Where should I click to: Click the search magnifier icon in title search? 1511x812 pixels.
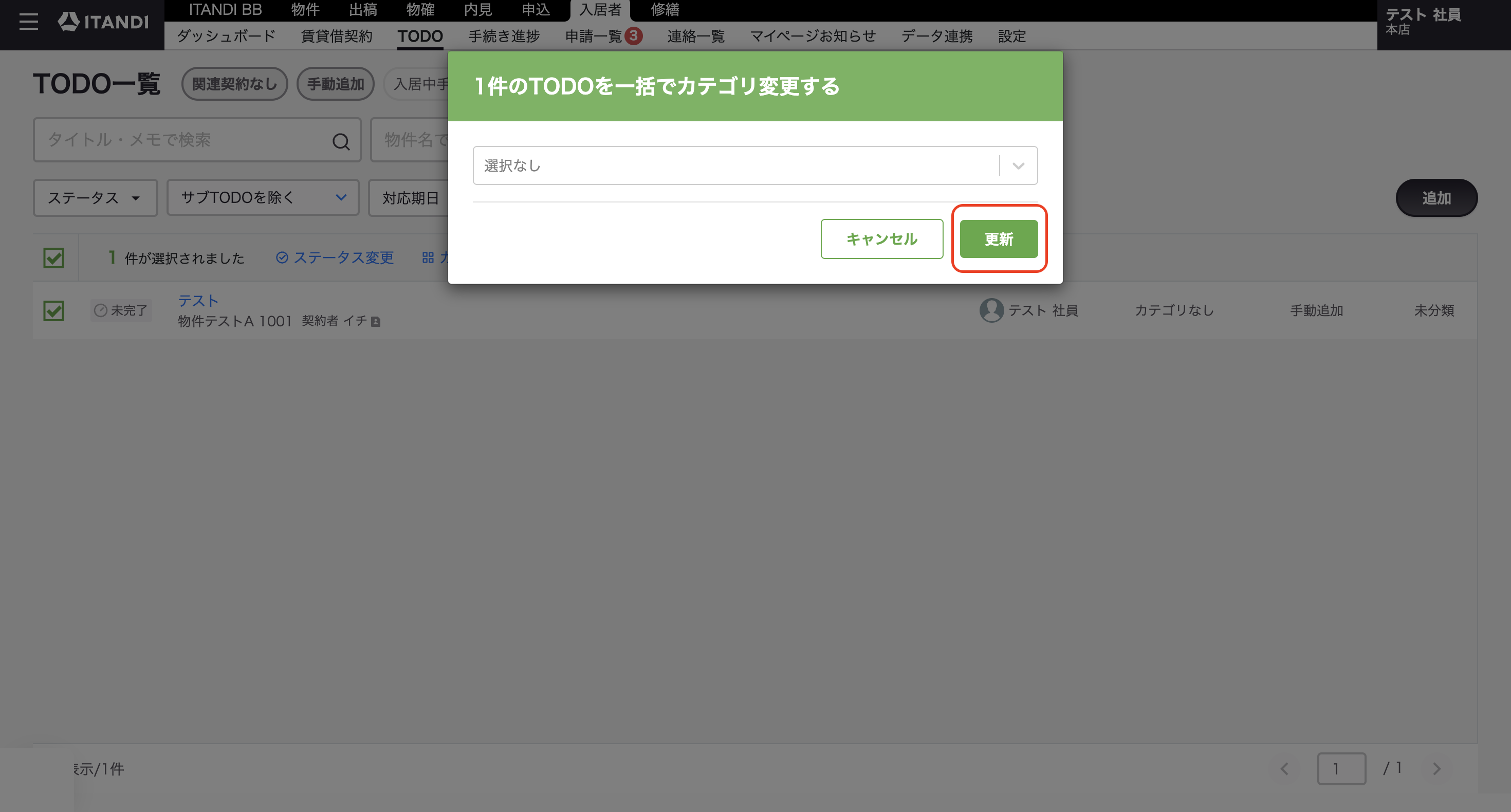341,141
